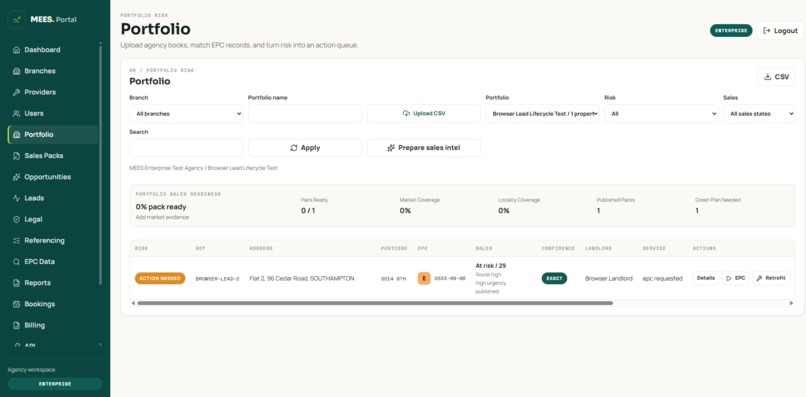Screen dimensions: 806x397
Task: Click the refresh icon on Apply button
Action: point(294,148)
